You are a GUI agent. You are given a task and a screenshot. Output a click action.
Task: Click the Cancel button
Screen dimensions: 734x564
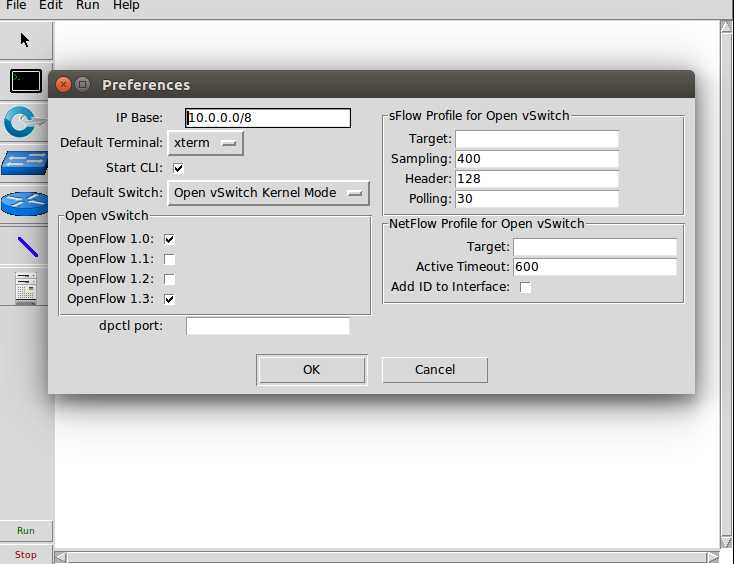pos(435,370)
